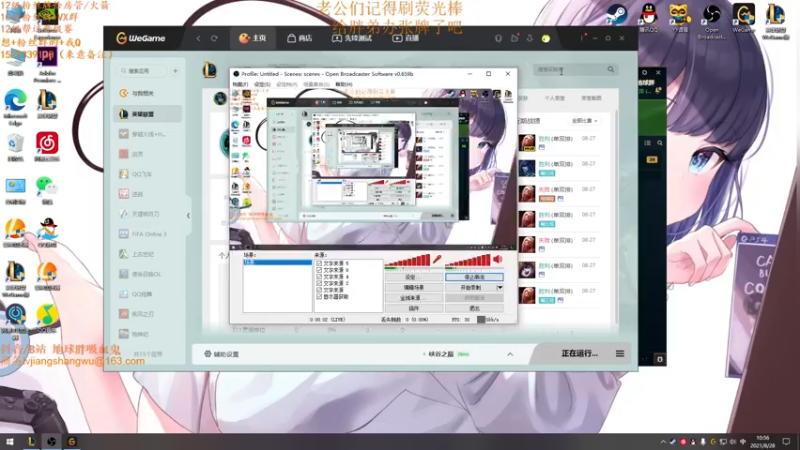
Task: Click the 编辑场景 button in OBS
Action: coord(414,288)
